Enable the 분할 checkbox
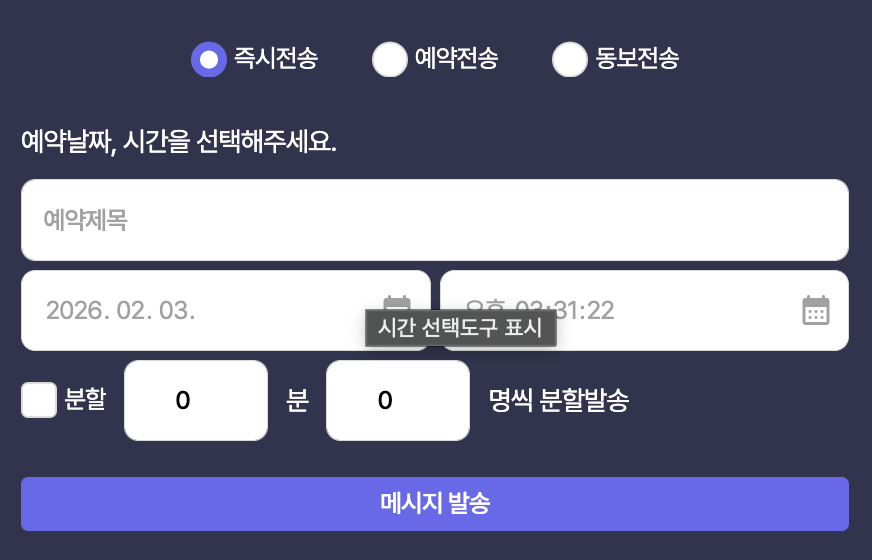This screenshot has height=560, width=872. coord(39,401)
